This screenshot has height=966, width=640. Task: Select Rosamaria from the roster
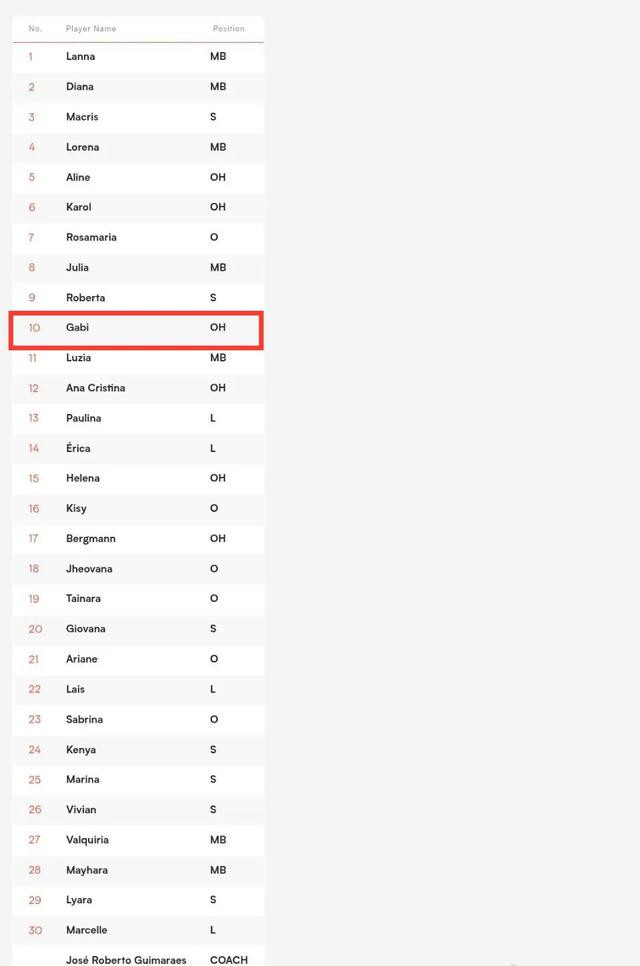[91, 237]
